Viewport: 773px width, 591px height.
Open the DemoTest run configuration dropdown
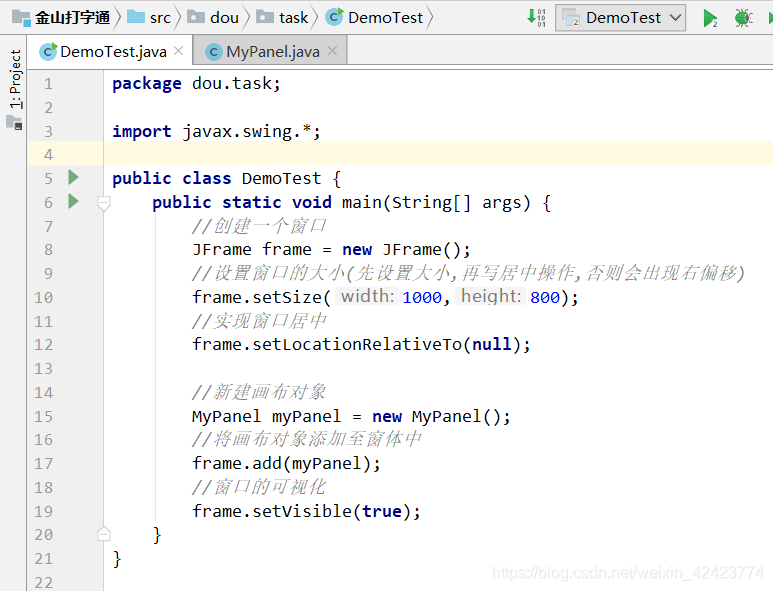tap(621, 18)
